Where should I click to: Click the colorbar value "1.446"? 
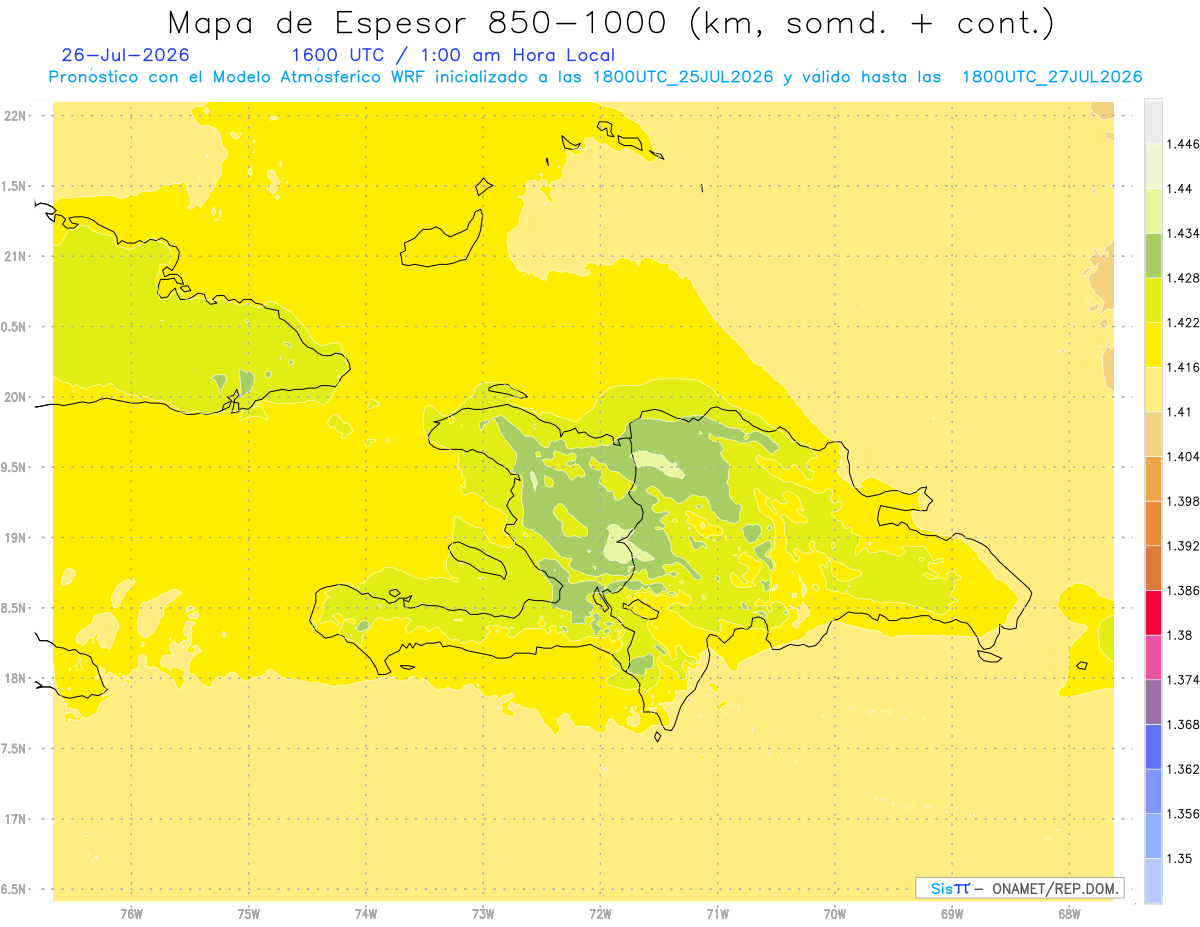pyautogui.click(x=1183, y=144)
